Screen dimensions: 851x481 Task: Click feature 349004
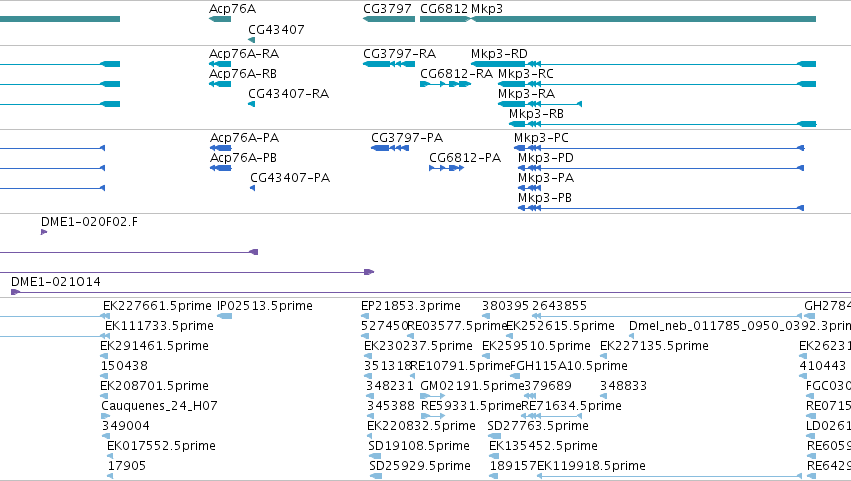coord(125,426)
